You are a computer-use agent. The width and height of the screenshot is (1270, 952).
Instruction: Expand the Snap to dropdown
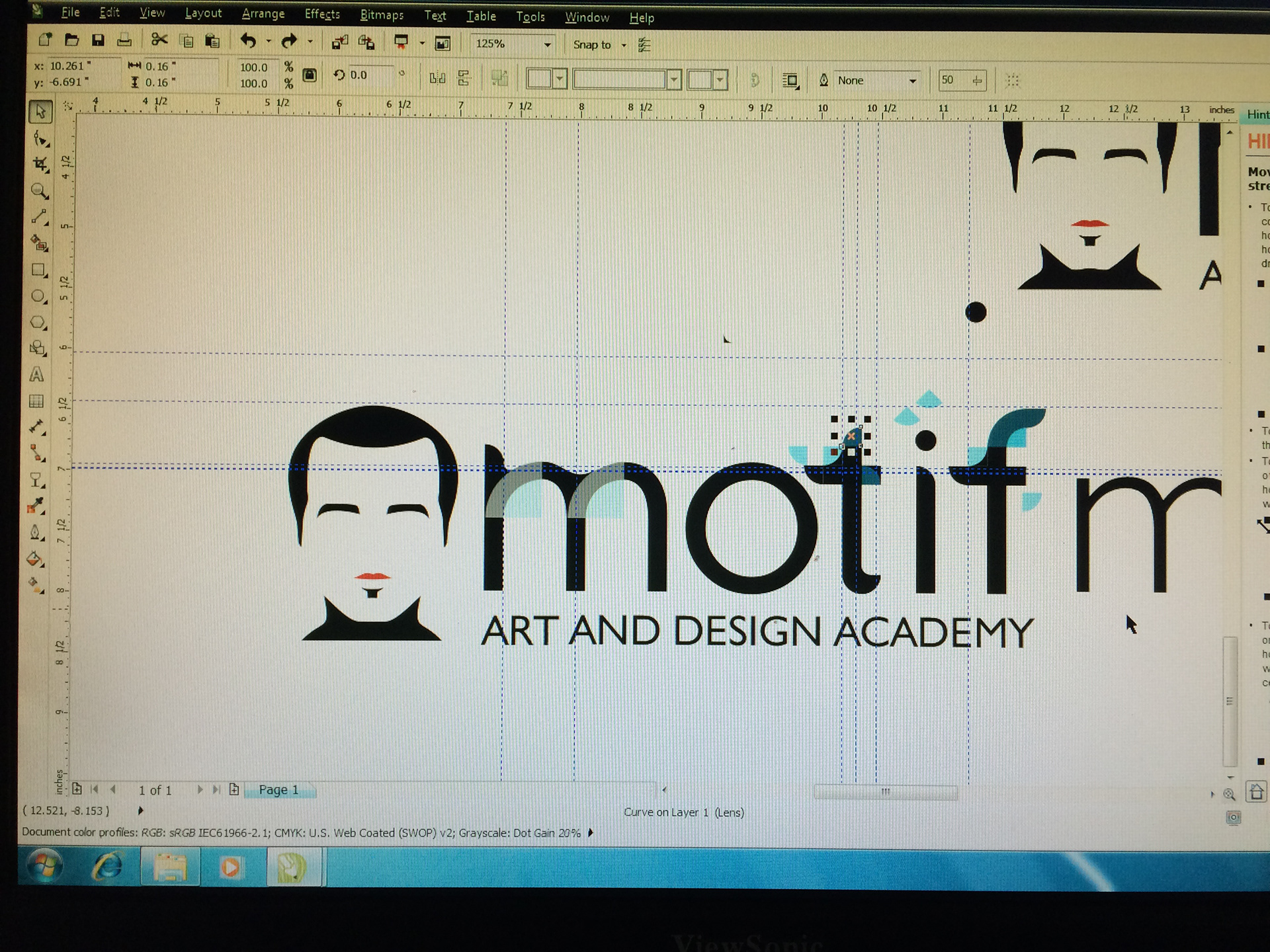pyautogui.click(x=623, y=46)
